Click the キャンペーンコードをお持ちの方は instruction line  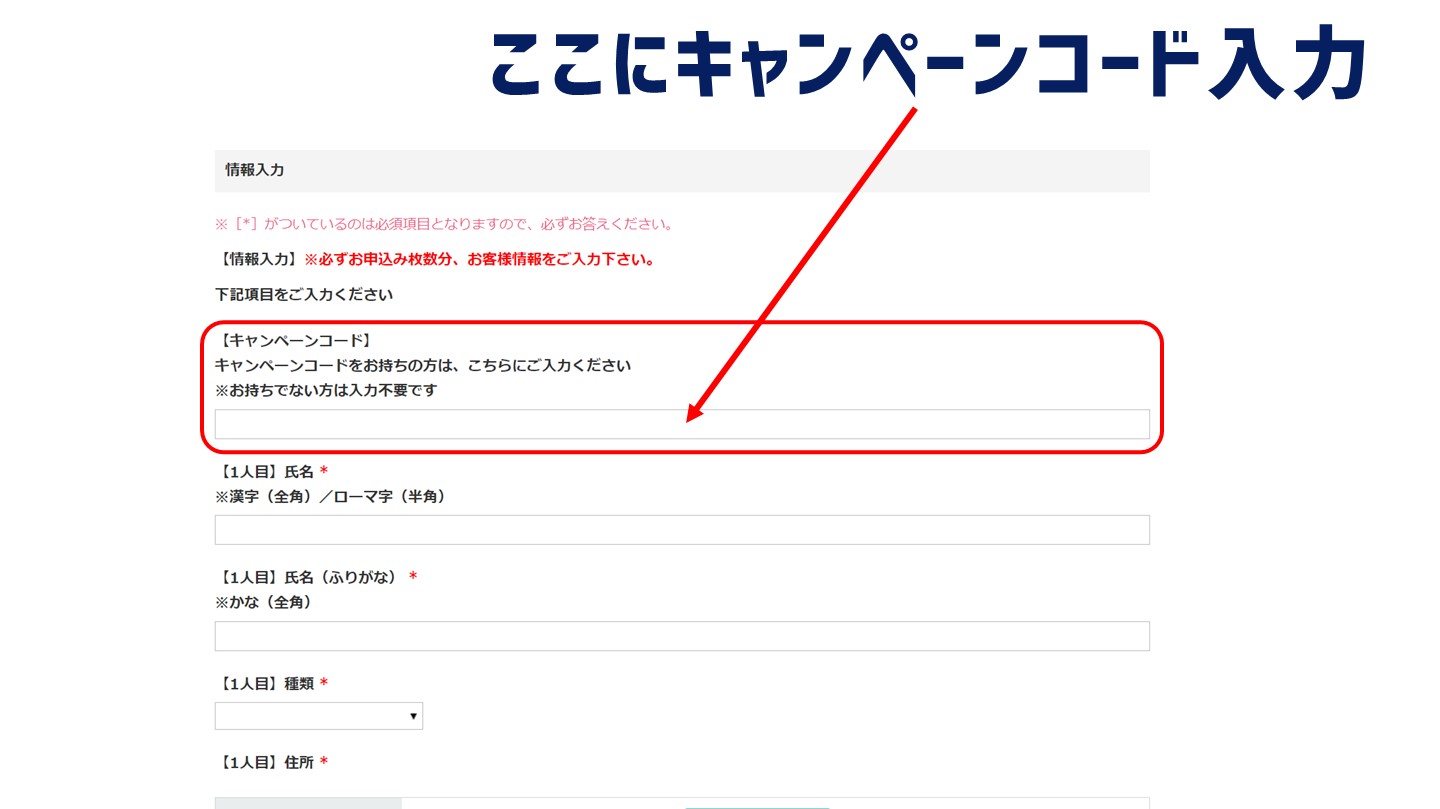423,366
